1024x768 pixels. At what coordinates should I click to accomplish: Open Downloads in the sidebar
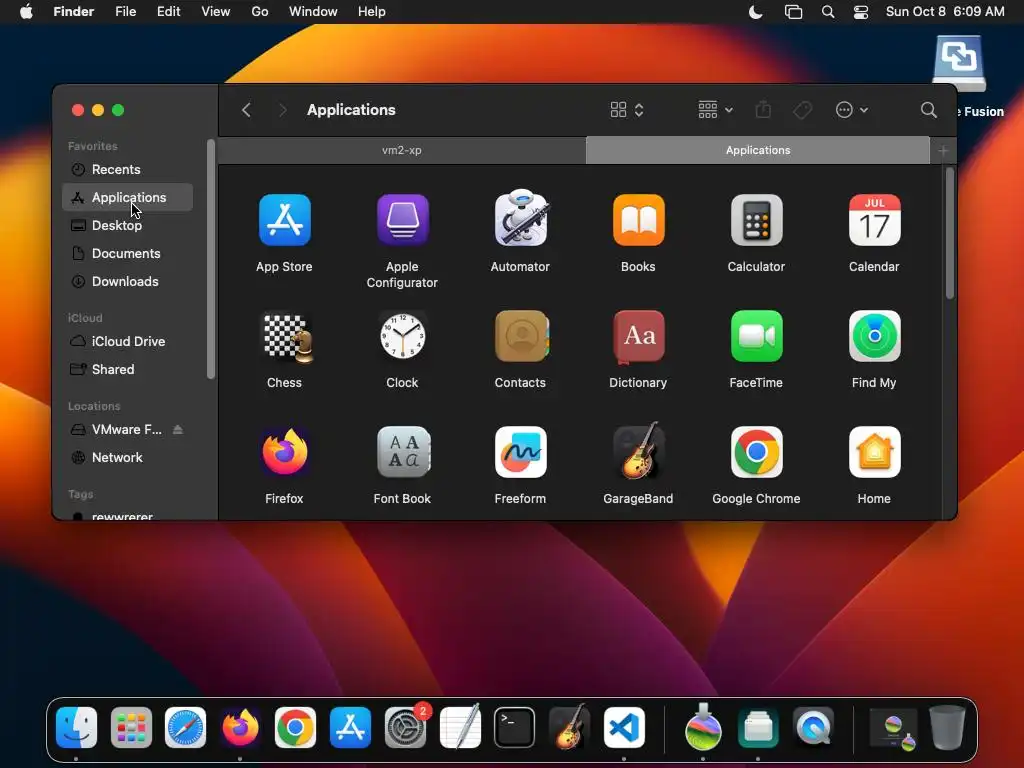(x=127, y=281)
